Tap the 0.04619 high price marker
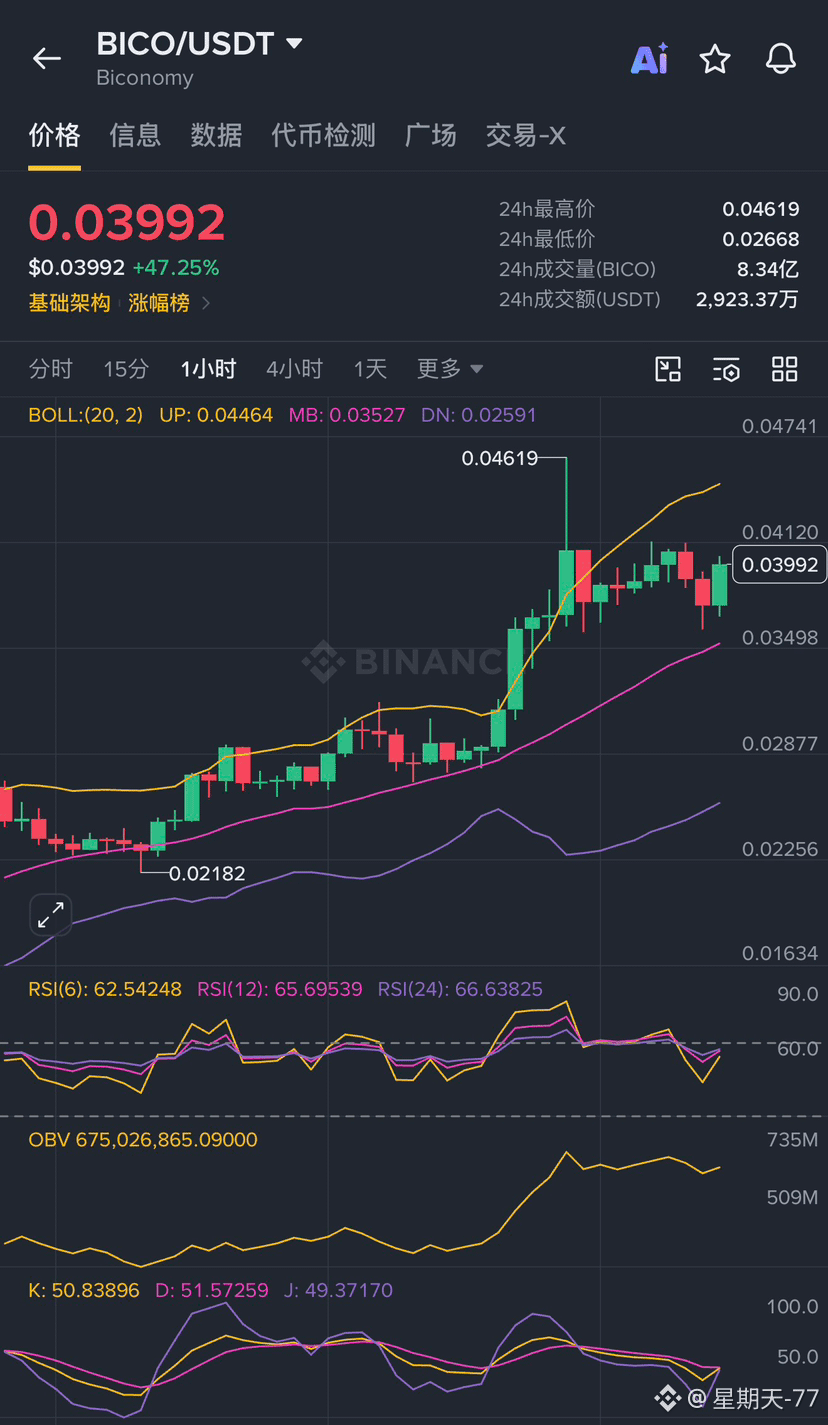 pyautogui.click(x=500, y=459)
